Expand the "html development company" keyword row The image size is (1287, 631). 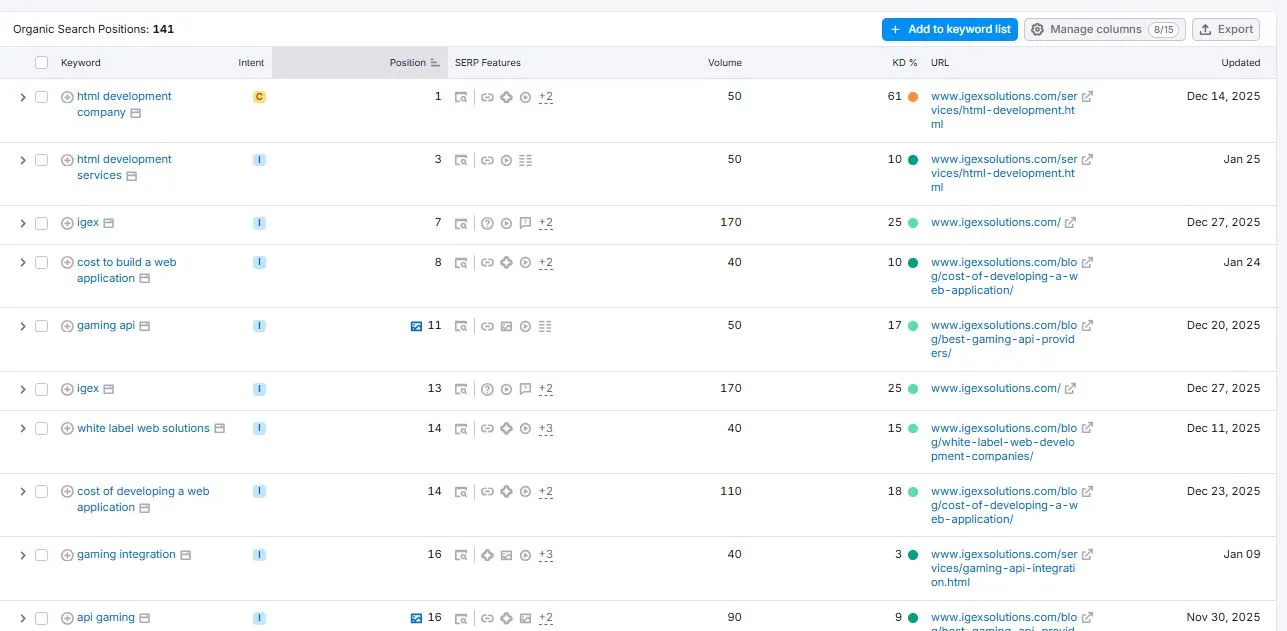coord(22,96)
